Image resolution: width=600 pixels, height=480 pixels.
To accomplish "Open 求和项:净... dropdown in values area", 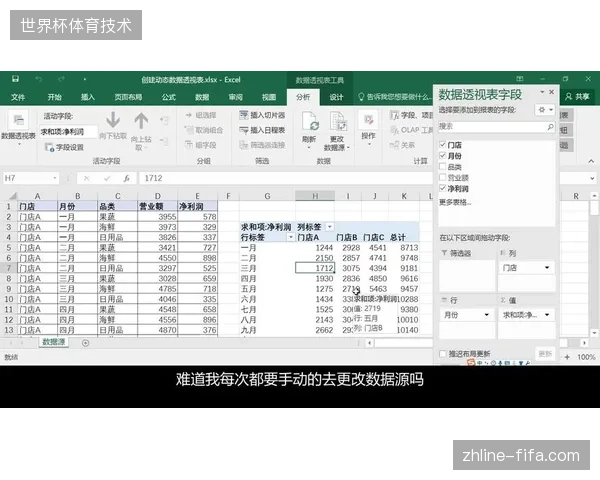I will (547, 315).
